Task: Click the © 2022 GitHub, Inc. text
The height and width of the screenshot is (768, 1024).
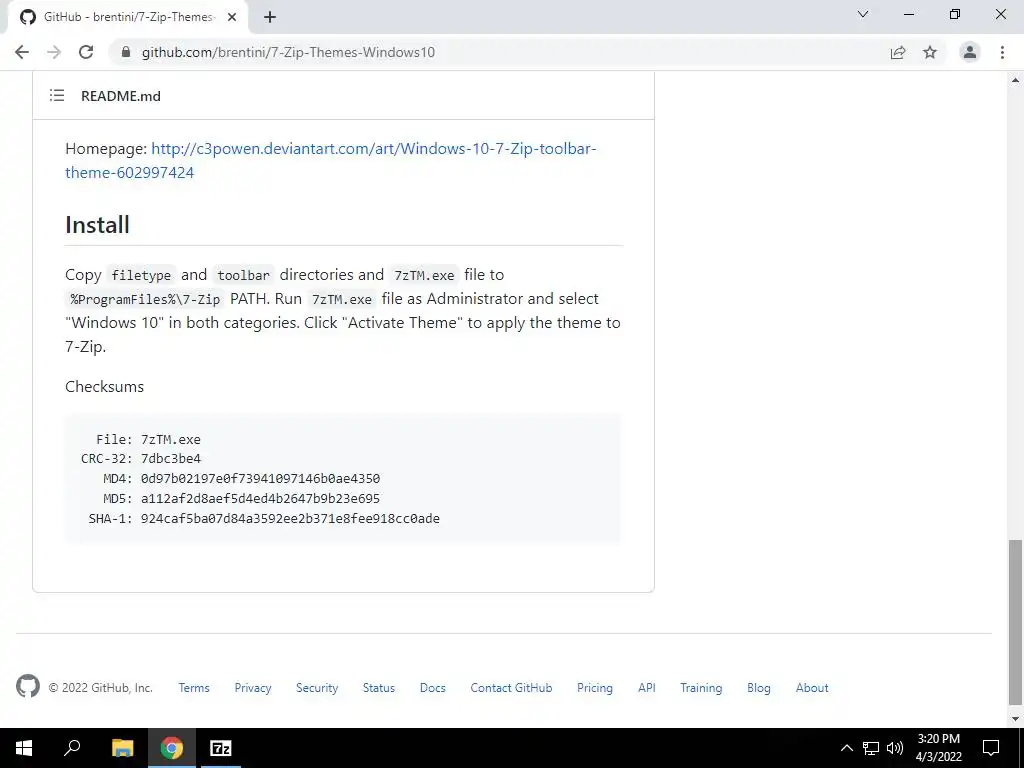Action: click(101, 688)
